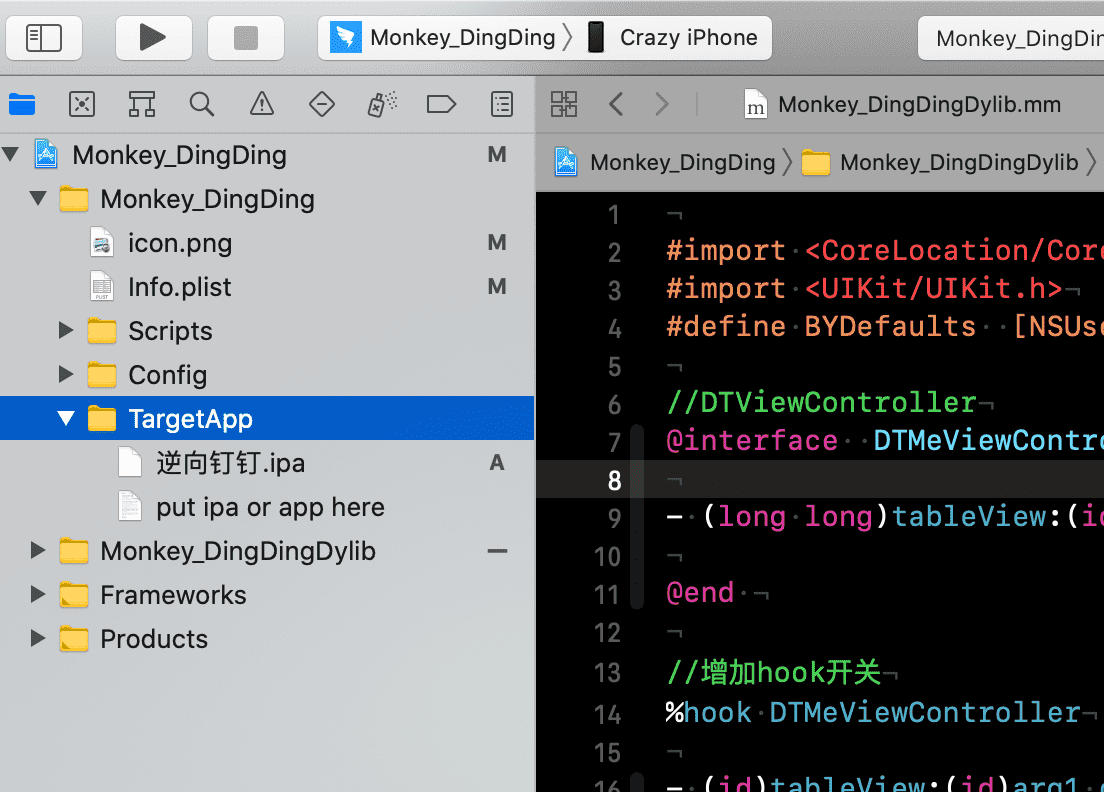Click the Monkey_DingDingDylib folder breadcrumb
1104x792 pixels.
[940, 162]
